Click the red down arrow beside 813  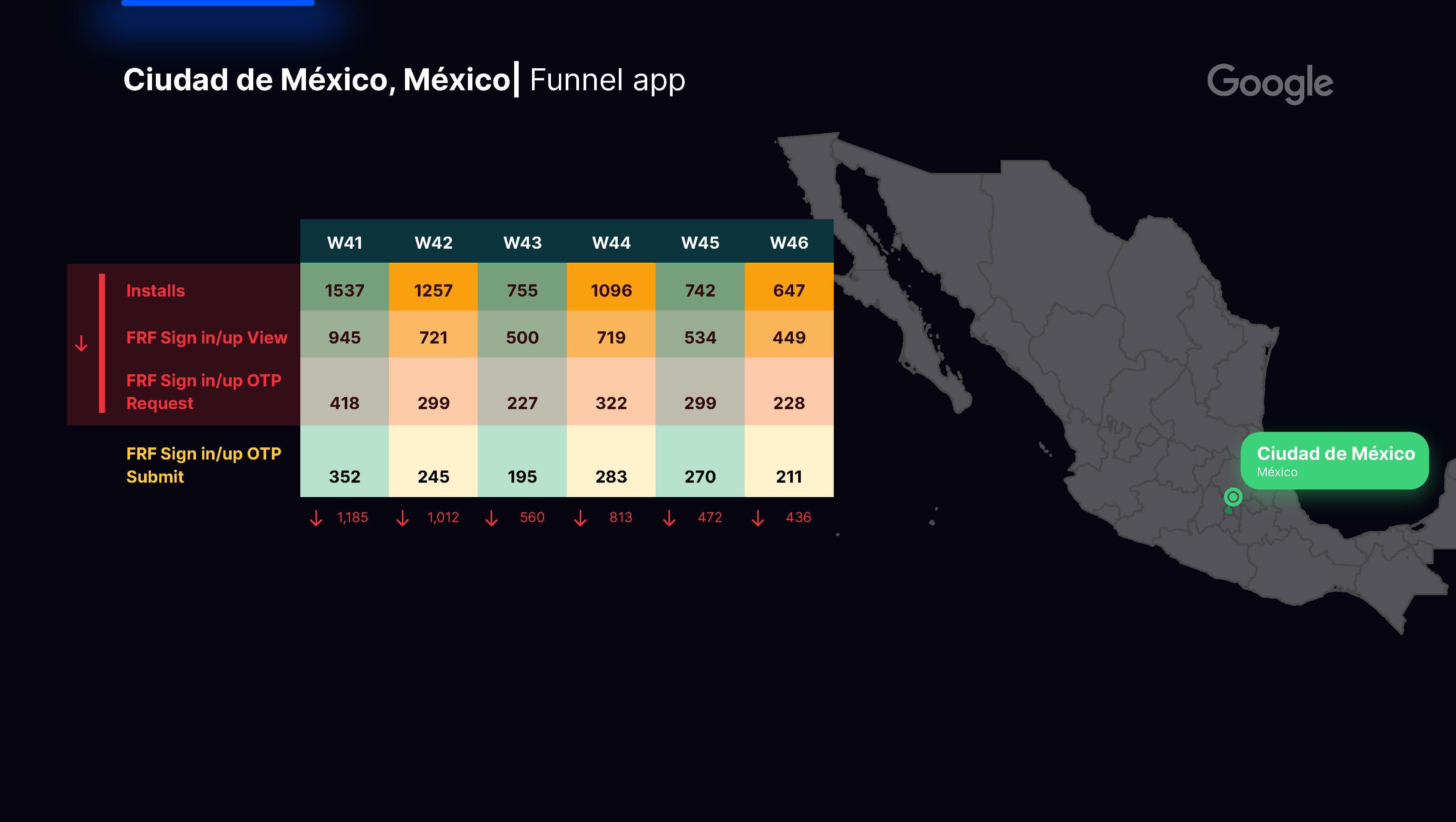point(580,518)
